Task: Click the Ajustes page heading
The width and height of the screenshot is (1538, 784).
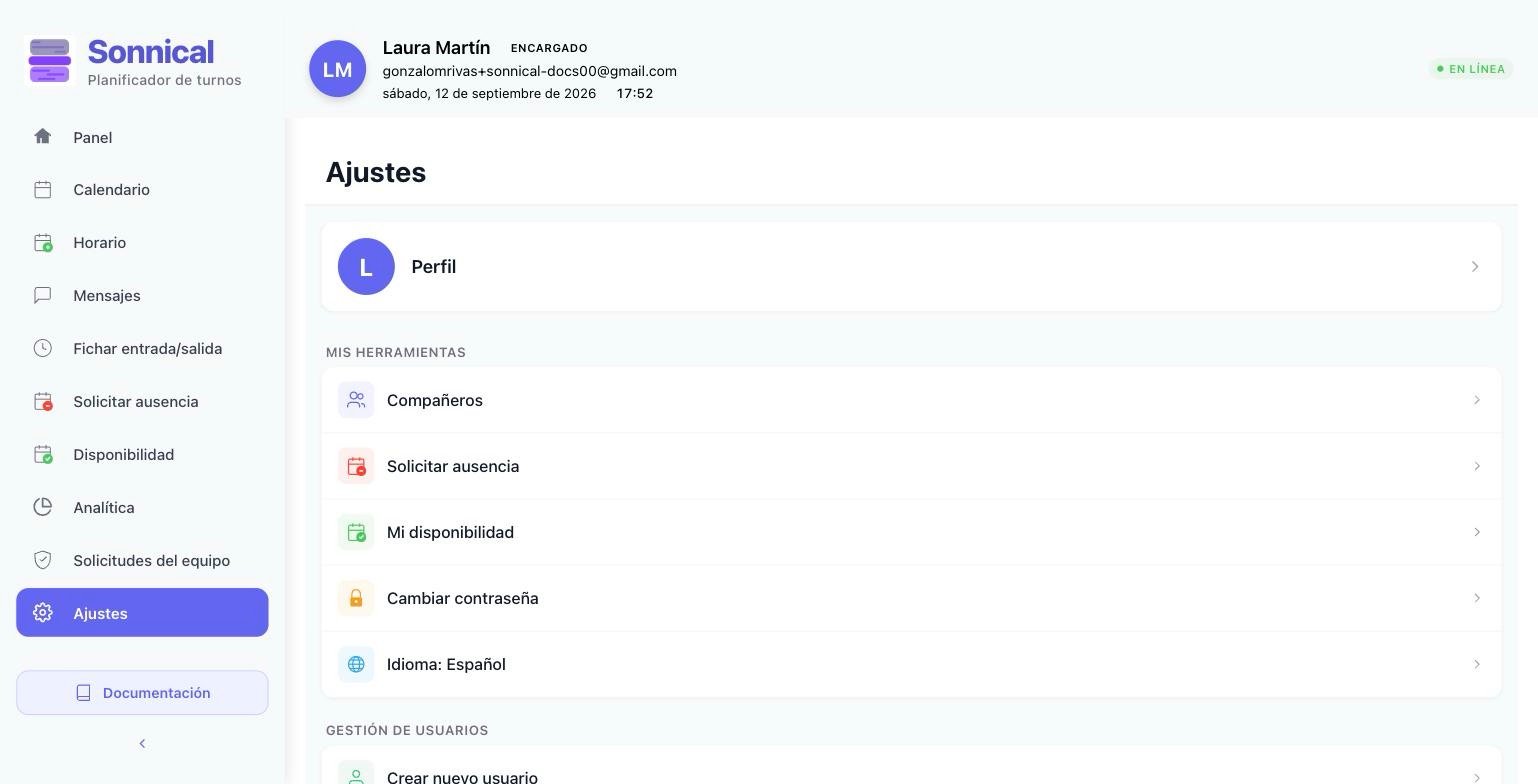Action: tap(376, 172)
